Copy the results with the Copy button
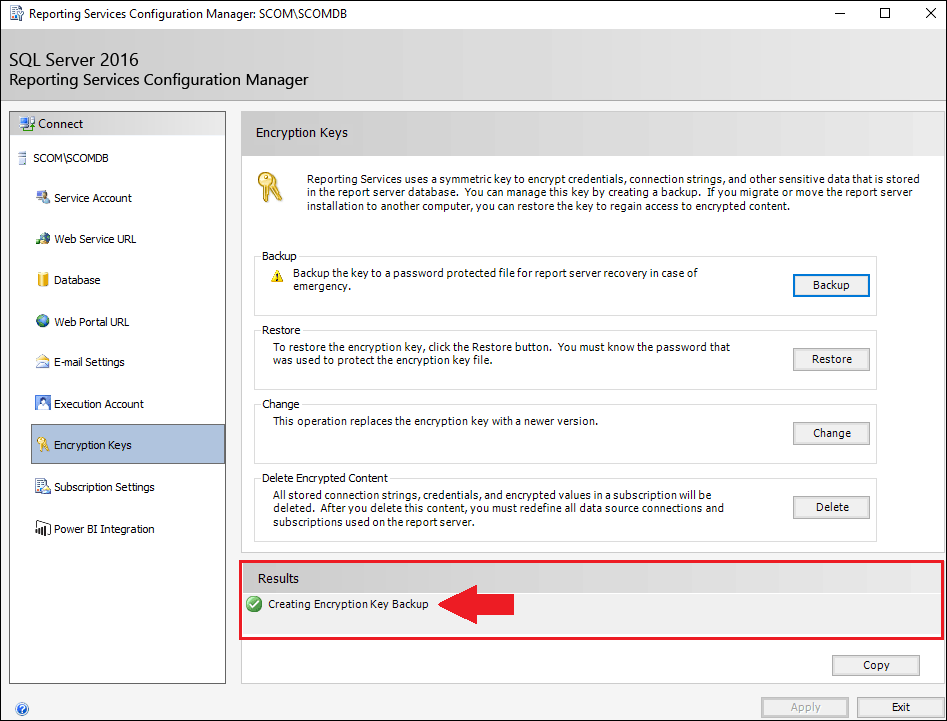947x721 pixels. coord(876,665)
